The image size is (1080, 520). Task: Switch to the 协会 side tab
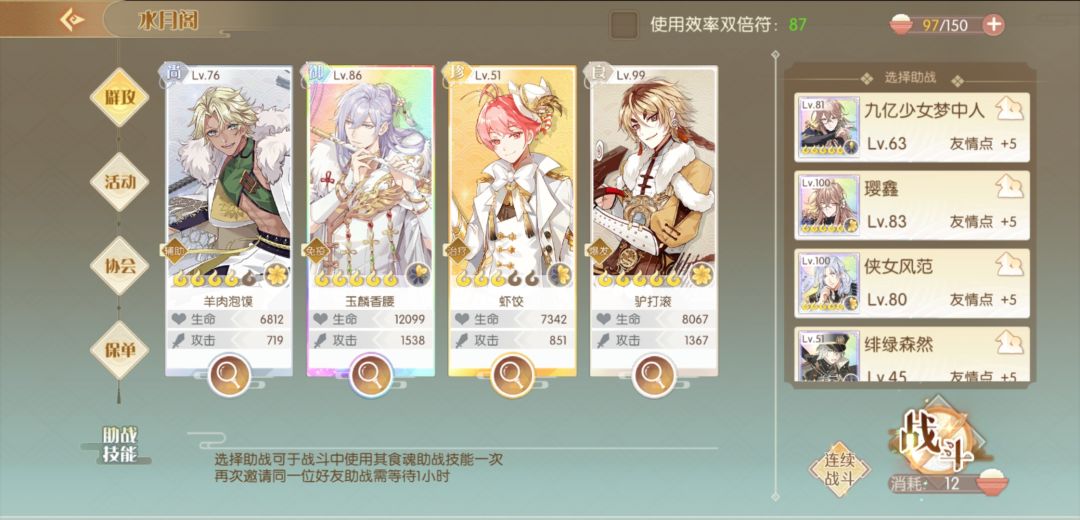119,266
